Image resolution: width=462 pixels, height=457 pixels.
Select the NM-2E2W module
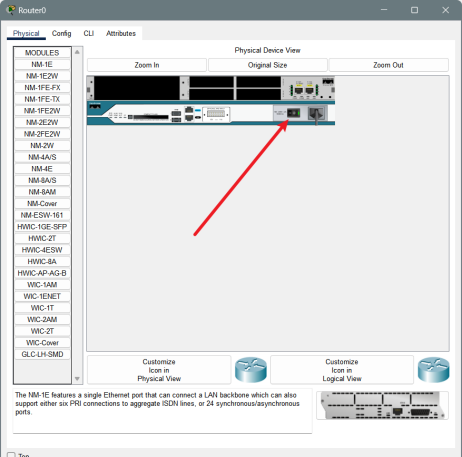click(42, 122)
